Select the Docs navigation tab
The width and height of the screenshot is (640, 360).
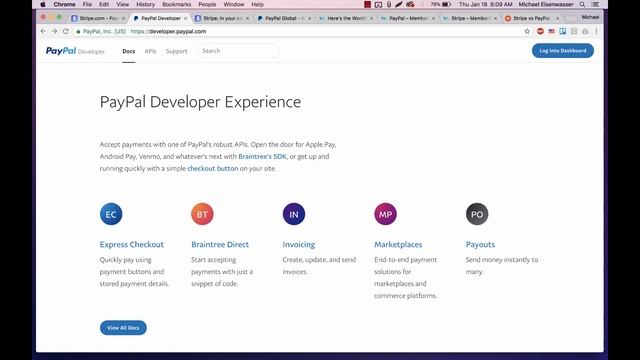pyautogui.click(x=129, y=51)
